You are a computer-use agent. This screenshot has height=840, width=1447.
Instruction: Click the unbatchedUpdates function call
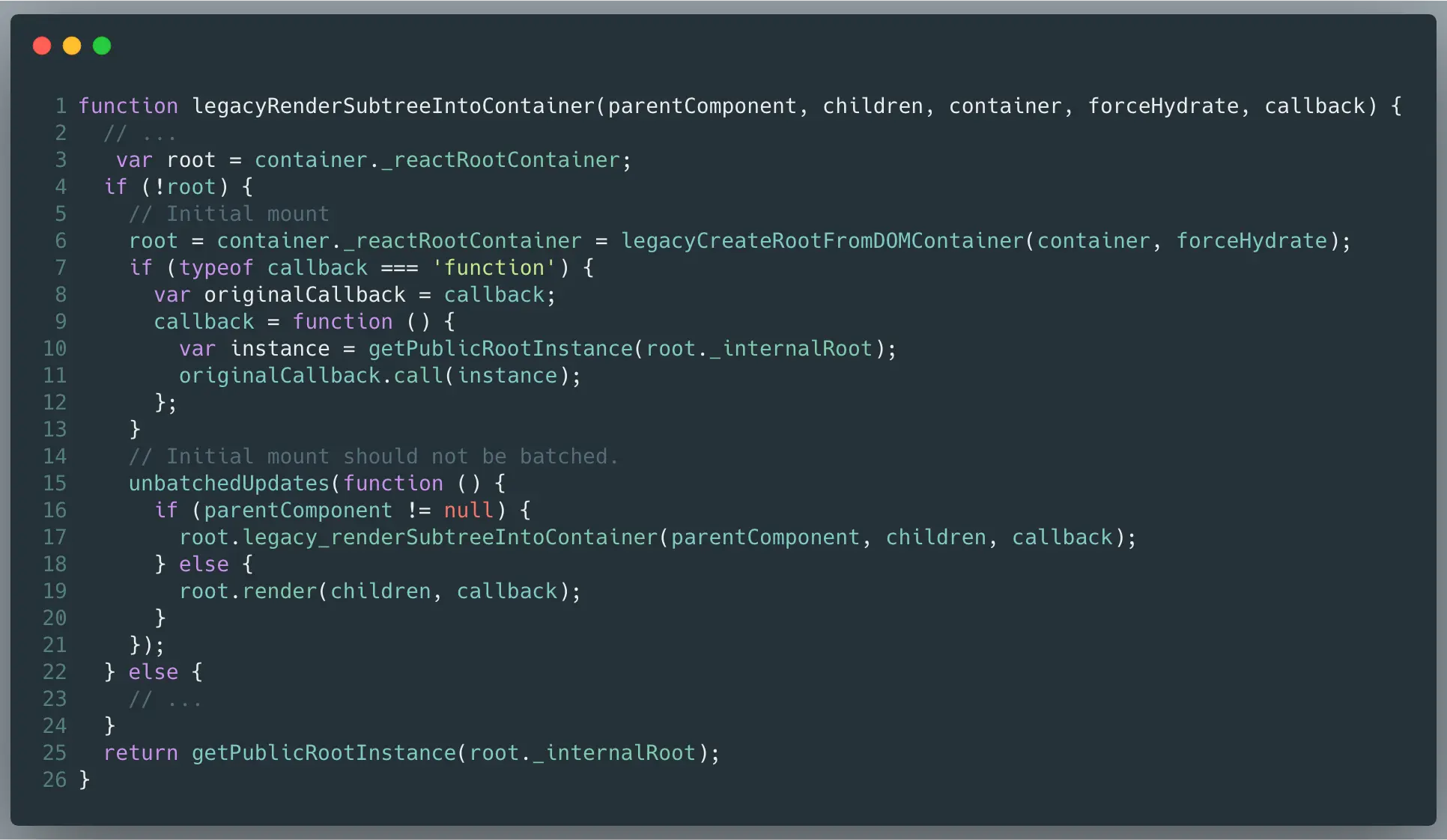coord(228,484)
